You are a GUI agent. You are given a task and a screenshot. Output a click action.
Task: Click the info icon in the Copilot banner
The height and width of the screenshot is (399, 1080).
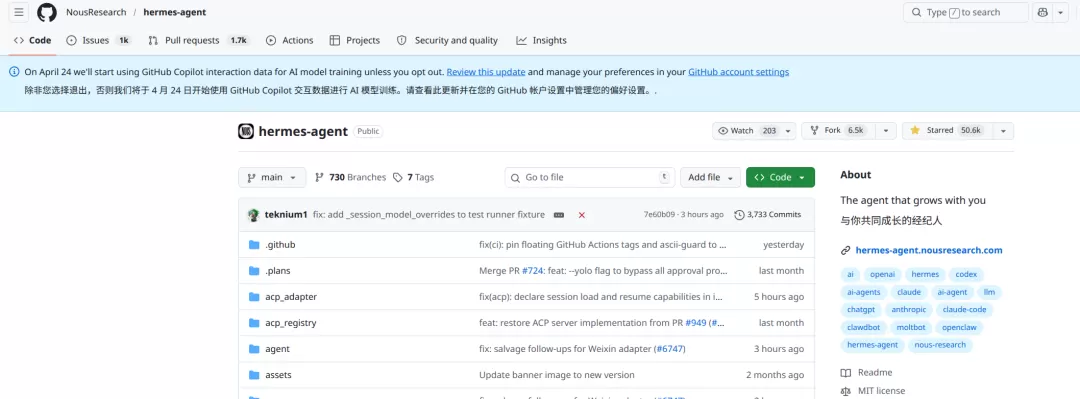(14, 72)
